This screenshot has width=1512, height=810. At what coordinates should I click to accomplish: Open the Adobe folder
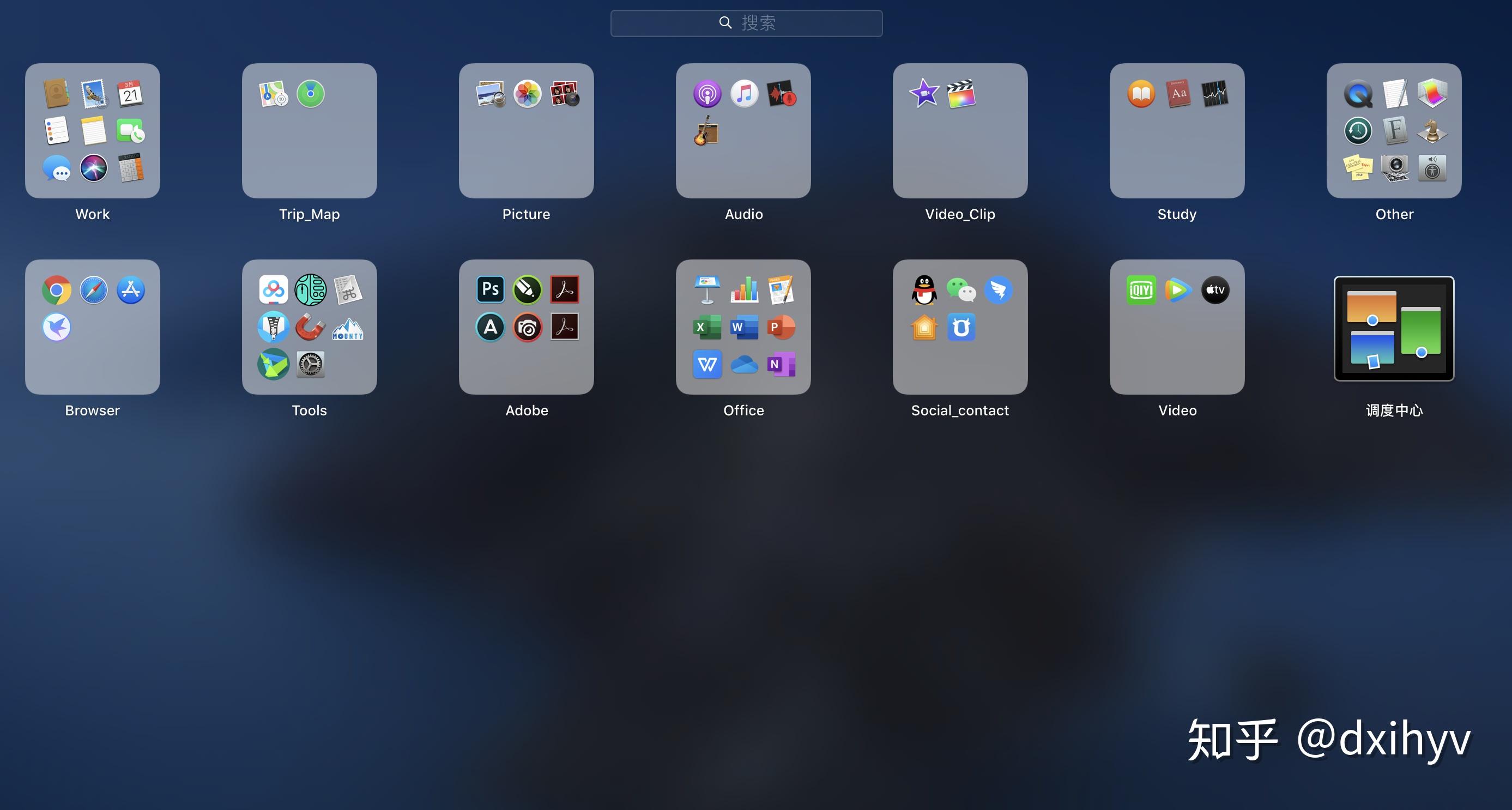pyautogui.click(x=526, y=327)
